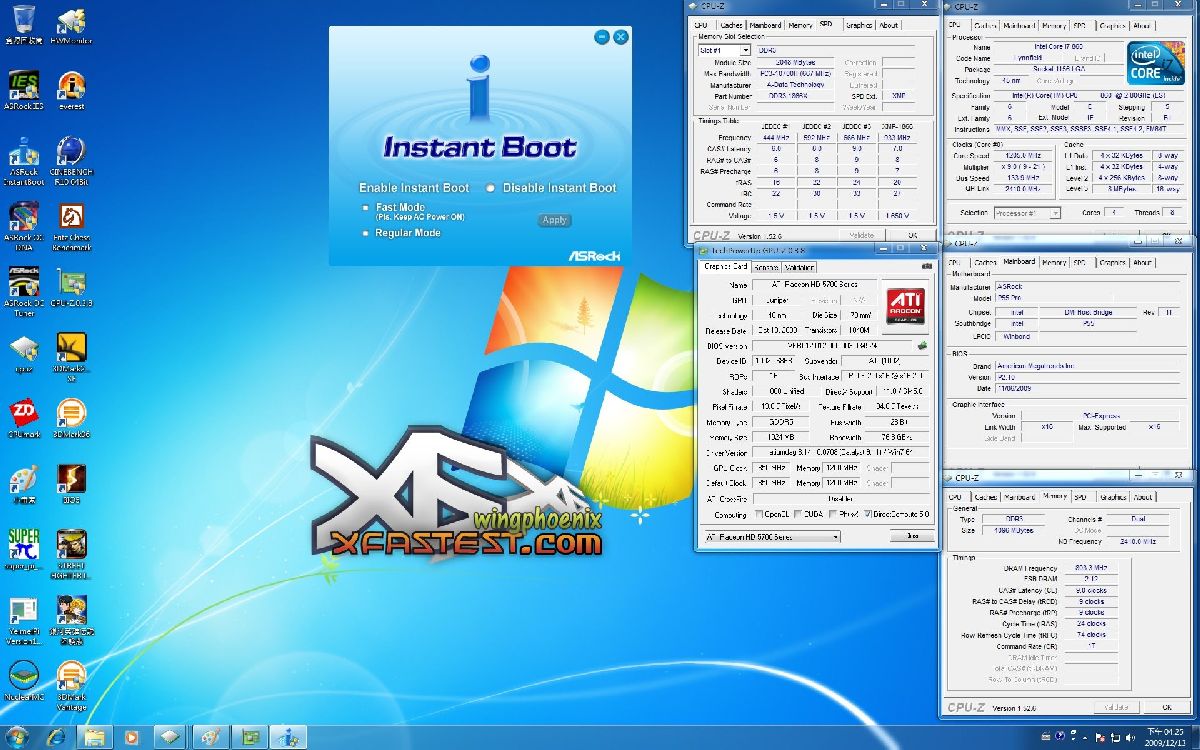
Task: Click the GPU name field "ATI Radeon HD 5700 Series"
Action: tap(817, 285)
